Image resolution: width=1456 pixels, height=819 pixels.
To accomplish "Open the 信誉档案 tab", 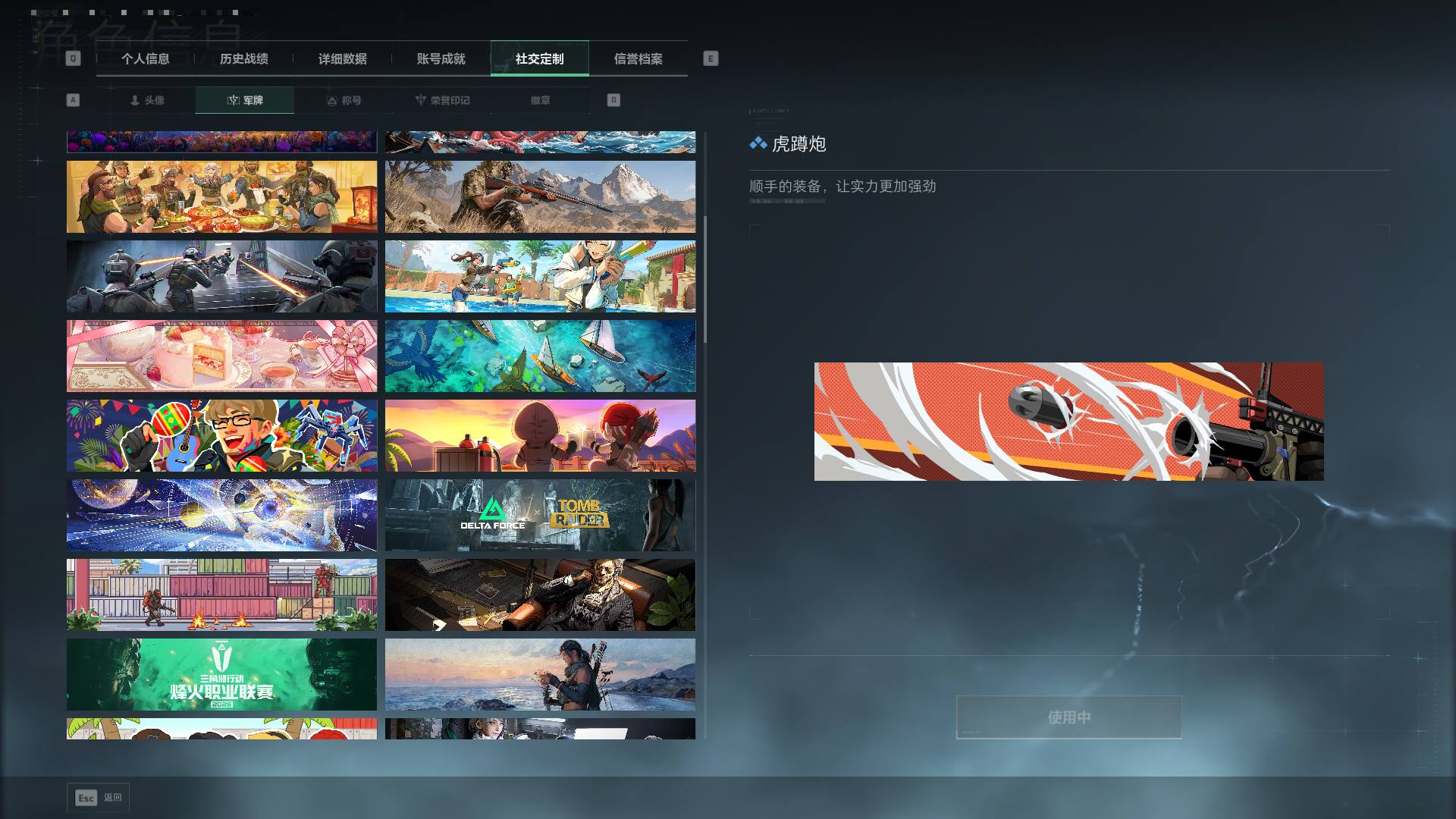I will (638, 58).
